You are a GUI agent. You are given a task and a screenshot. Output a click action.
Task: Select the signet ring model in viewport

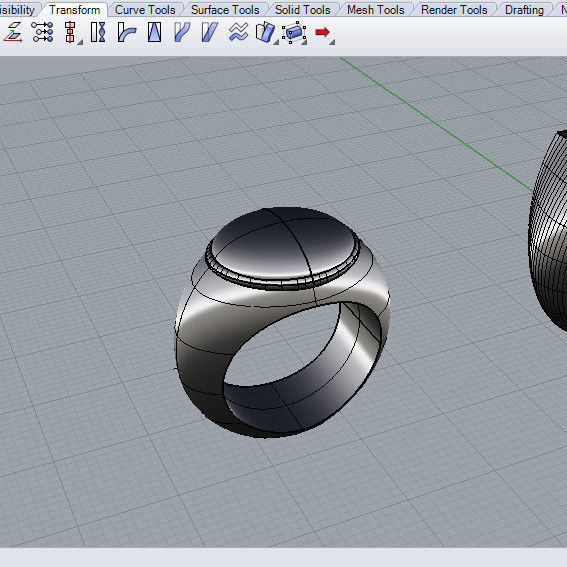click(282, 322)
